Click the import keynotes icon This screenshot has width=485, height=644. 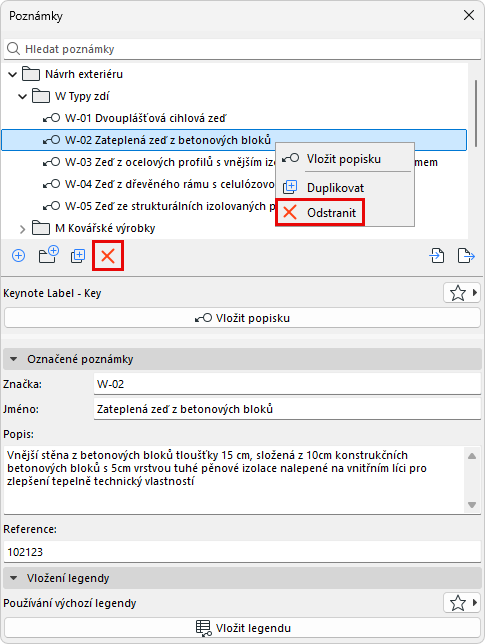437,255
